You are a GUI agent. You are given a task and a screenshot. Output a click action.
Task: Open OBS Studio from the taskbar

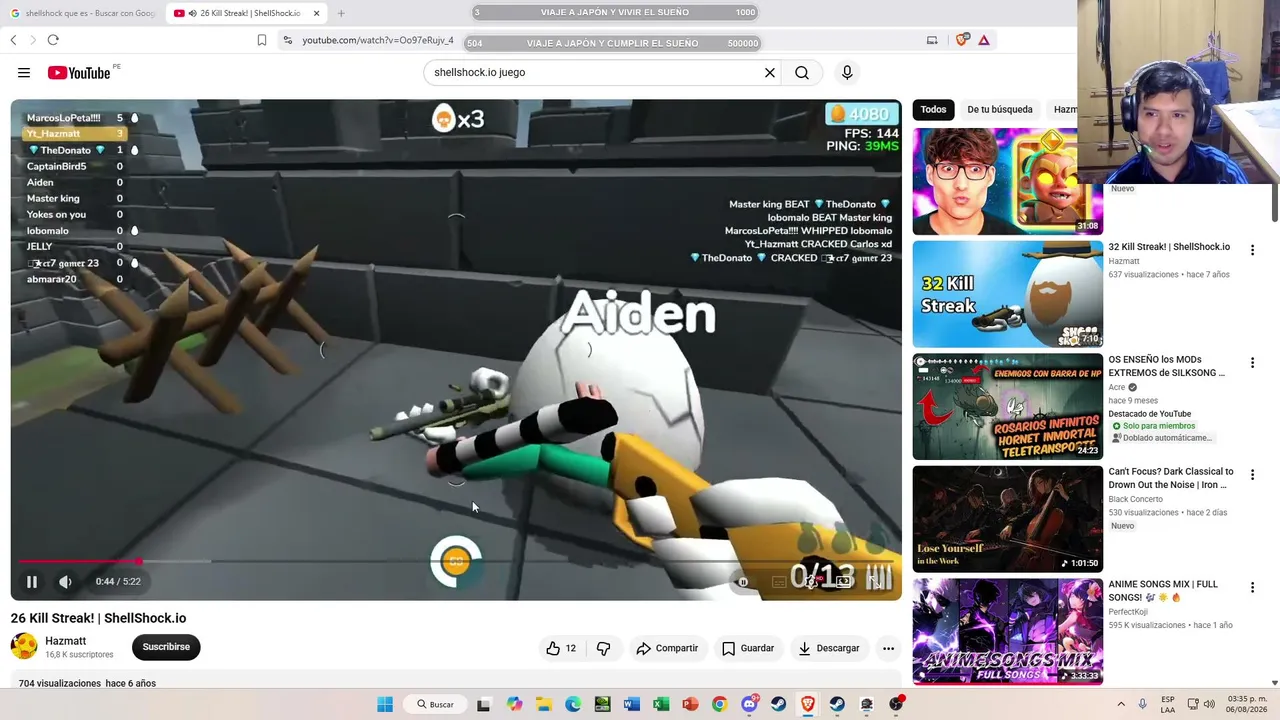[896, 704]
